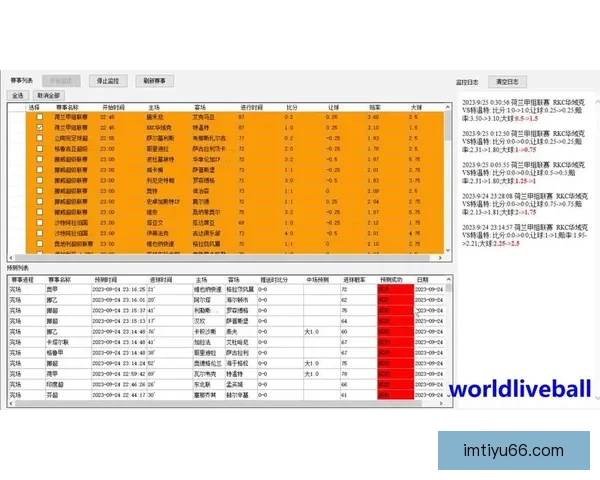This screenshot has height=480, width=600.
Task: Click log entry dated 2023/9/24 23:28:08
Action: tap(525, 204)
